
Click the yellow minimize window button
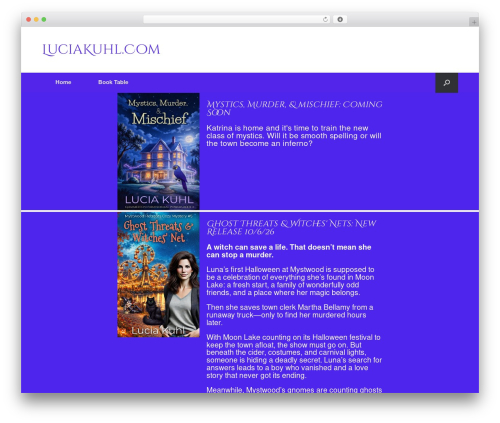(x=36, y=20)
